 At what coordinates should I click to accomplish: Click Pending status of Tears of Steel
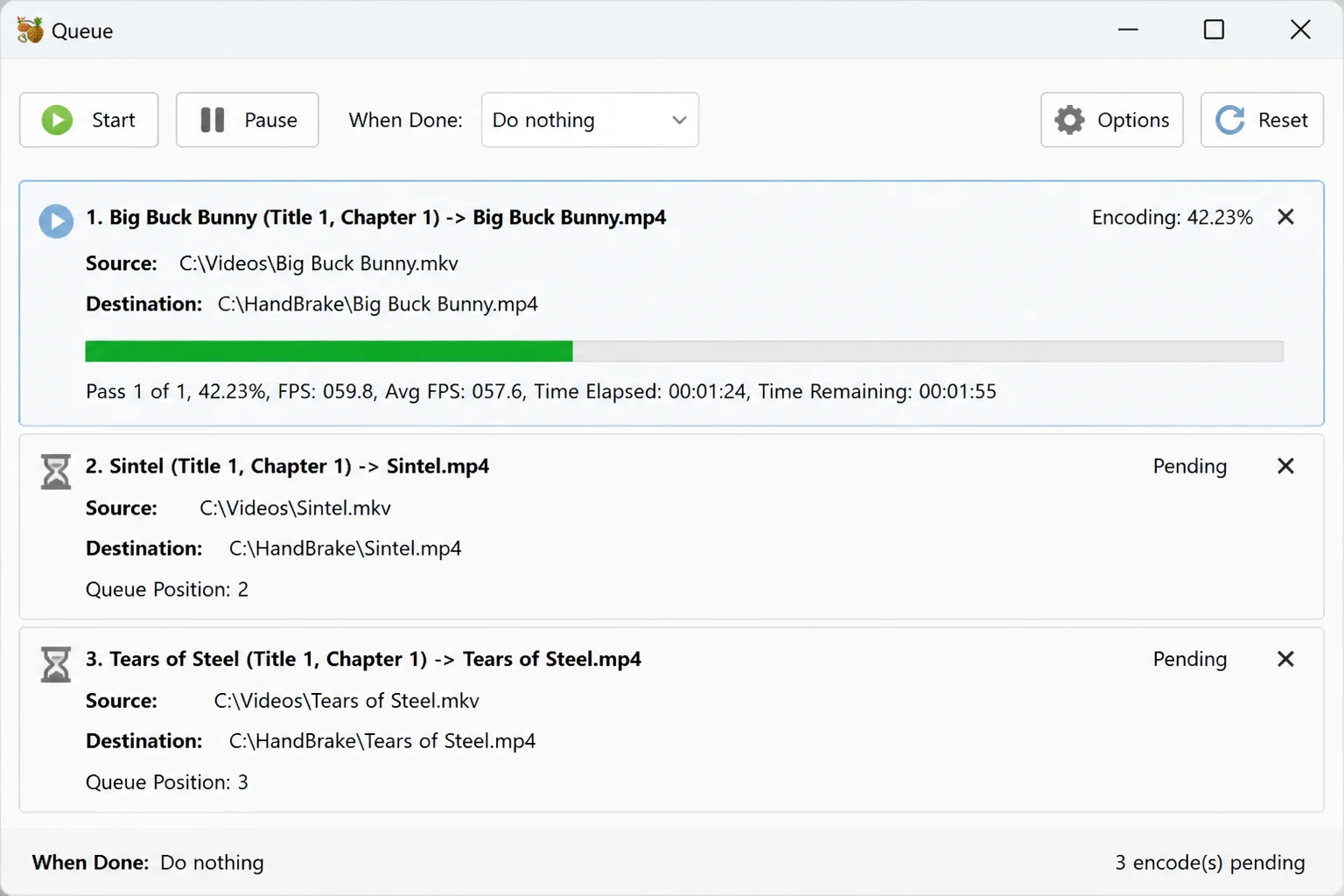[x=1189, y=659]
